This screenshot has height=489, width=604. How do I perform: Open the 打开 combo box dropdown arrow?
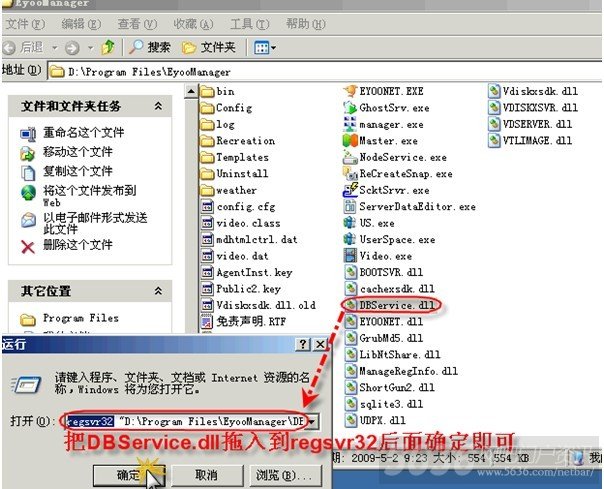(312, 422)
